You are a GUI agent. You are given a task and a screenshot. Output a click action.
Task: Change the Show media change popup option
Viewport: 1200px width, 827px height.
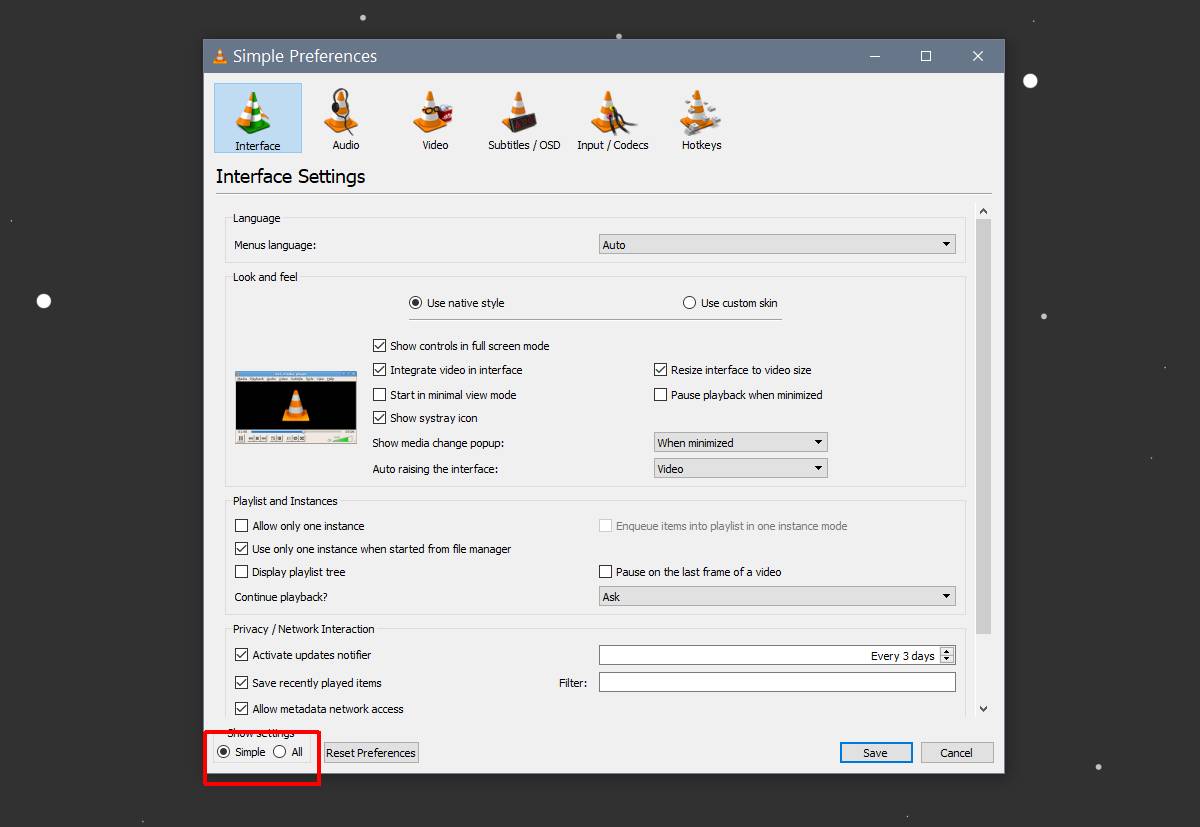740,441
